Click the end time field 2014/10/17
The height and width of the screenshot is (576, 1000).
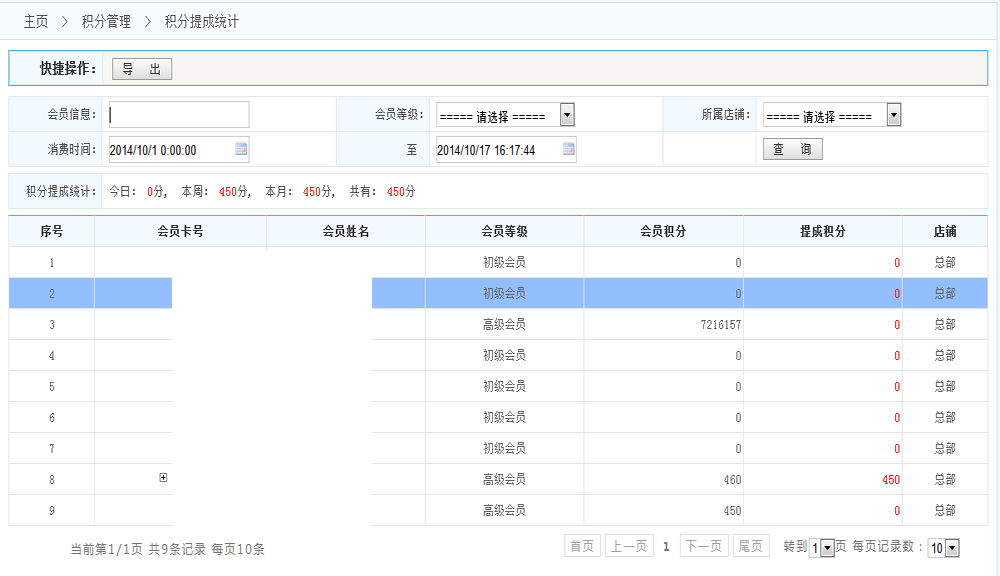tap(498, 150)
